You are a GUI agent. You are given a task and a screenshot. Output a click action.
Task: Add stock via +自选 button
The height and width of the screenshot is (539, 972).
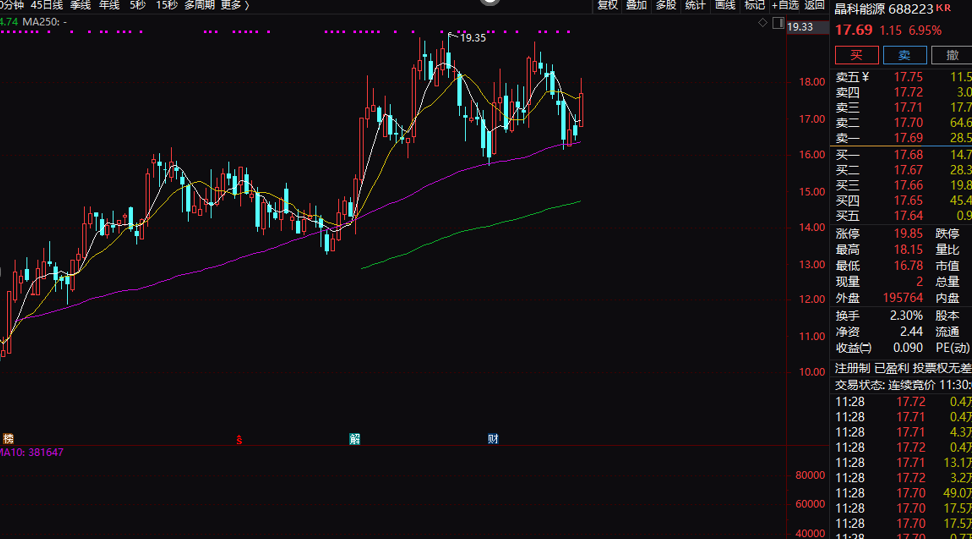coord(785,5)
